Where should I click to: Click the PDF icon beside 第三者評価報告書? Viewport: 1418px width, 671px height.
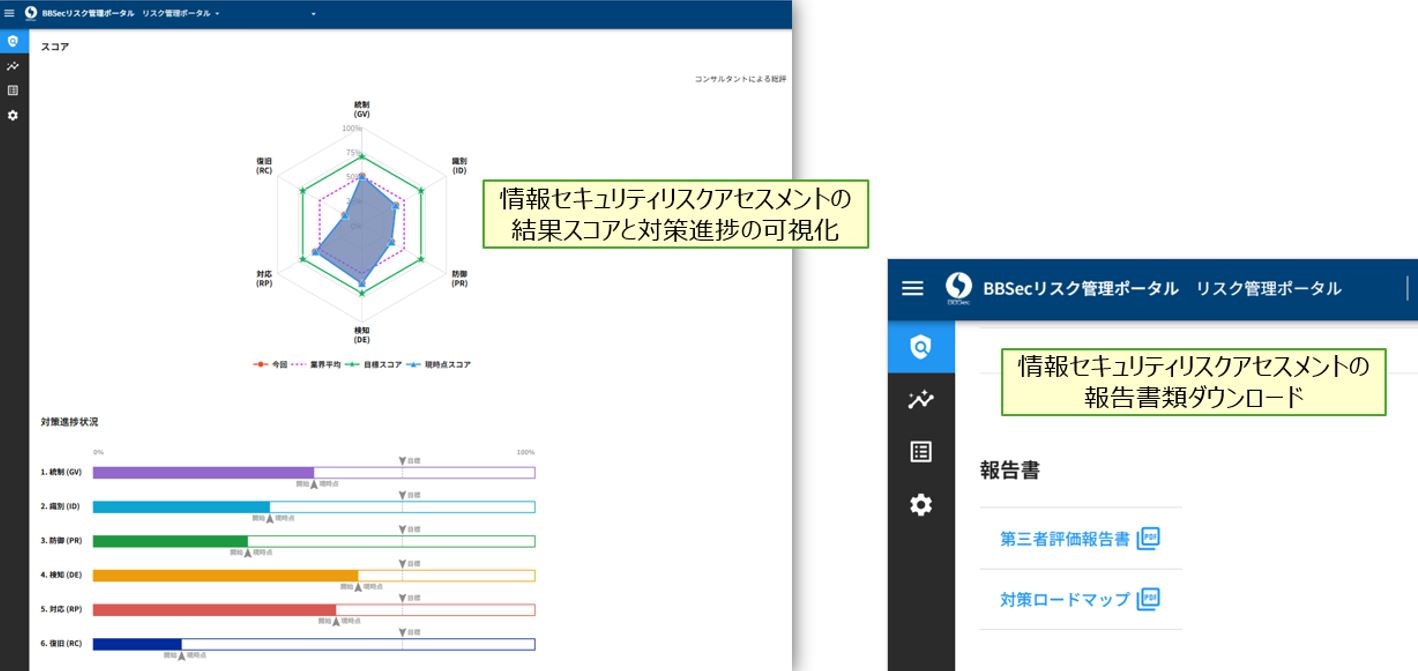pyautogui.click(x=1148, y=539)
